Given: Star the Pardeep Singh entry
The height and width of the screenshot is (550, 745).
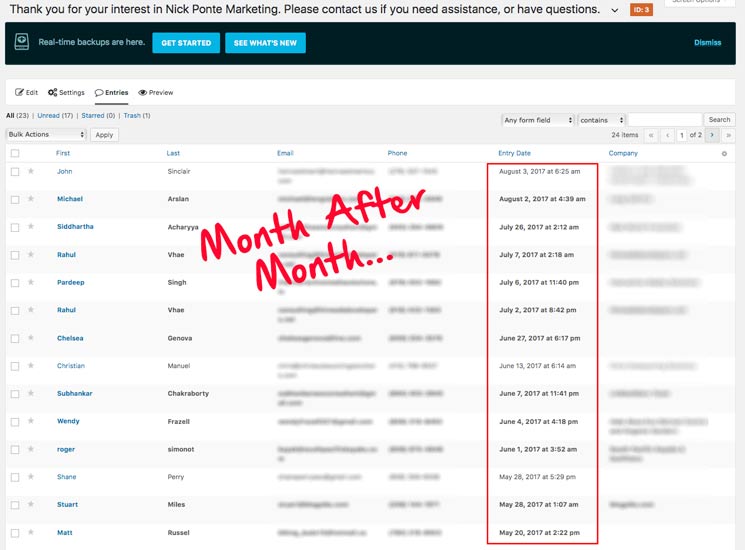Looking at the screenshot, I should click(31, 282).
